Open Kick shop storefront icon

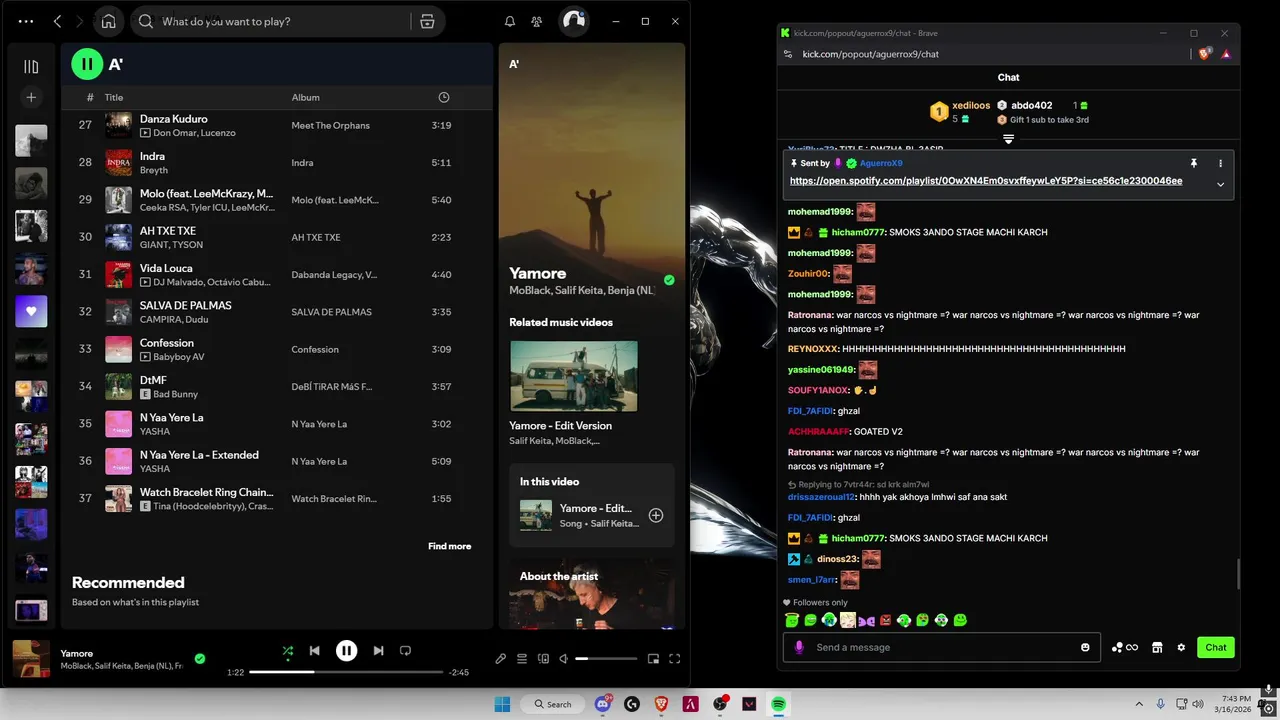click(x=1157, y=647)
